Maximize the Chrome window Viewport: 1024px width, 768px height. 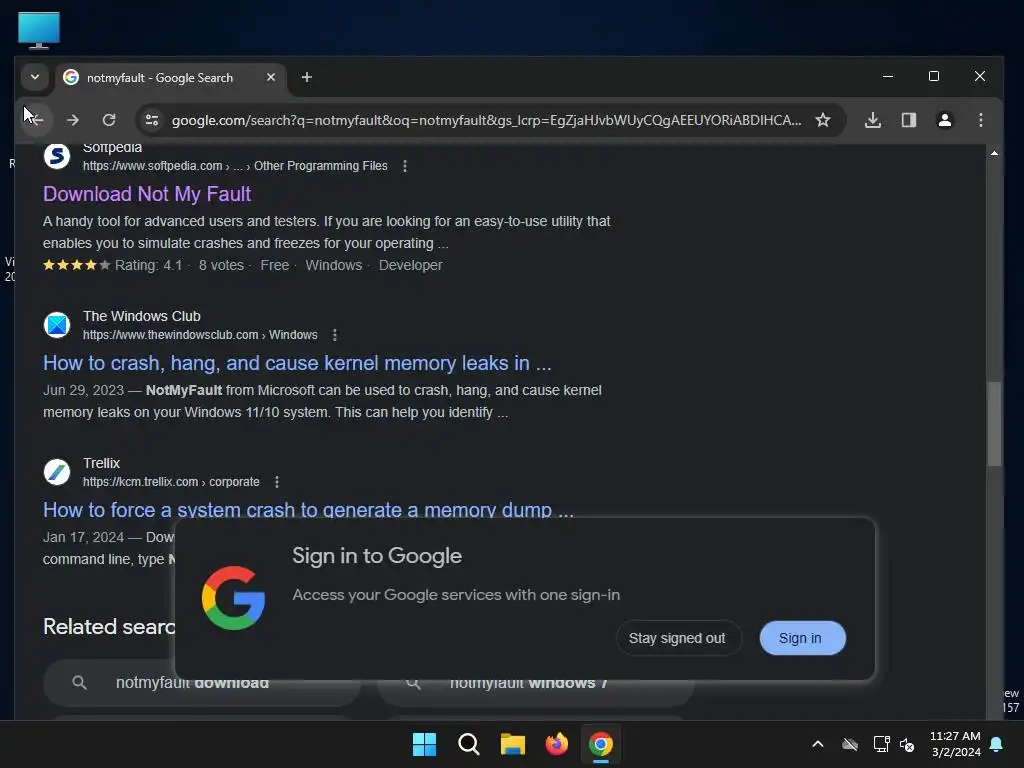[934, 76]
